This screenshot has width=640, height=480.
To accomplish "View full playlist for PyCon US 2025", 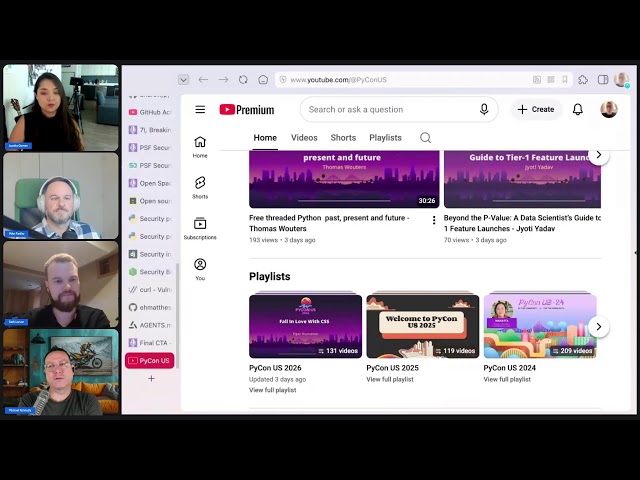I will click(390, 379).
